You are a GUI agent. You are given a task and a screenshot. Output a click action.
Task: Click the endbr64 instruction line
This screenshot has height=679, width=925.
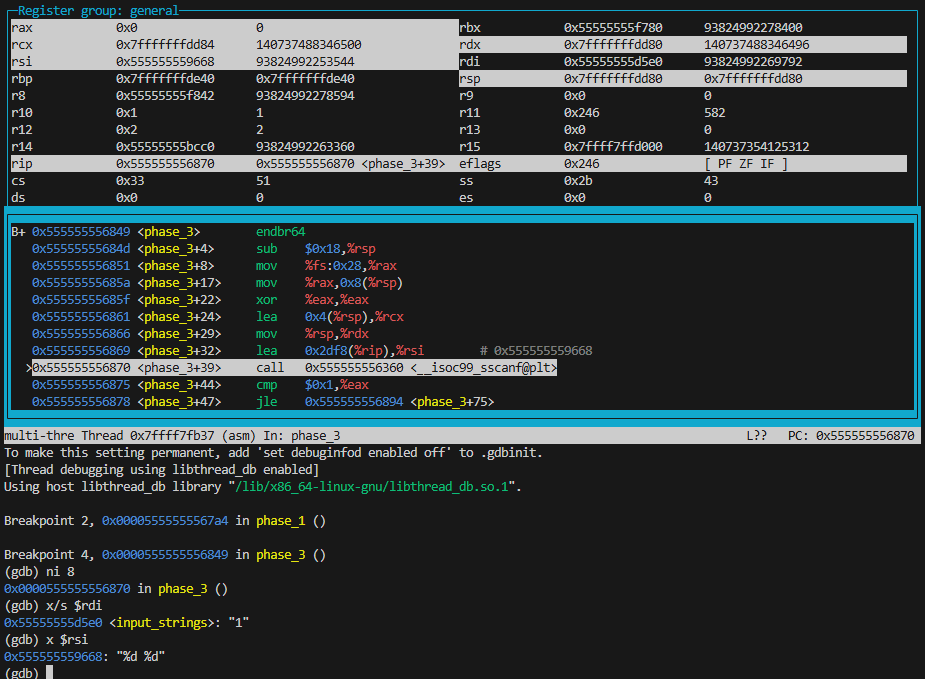(280, 232)
